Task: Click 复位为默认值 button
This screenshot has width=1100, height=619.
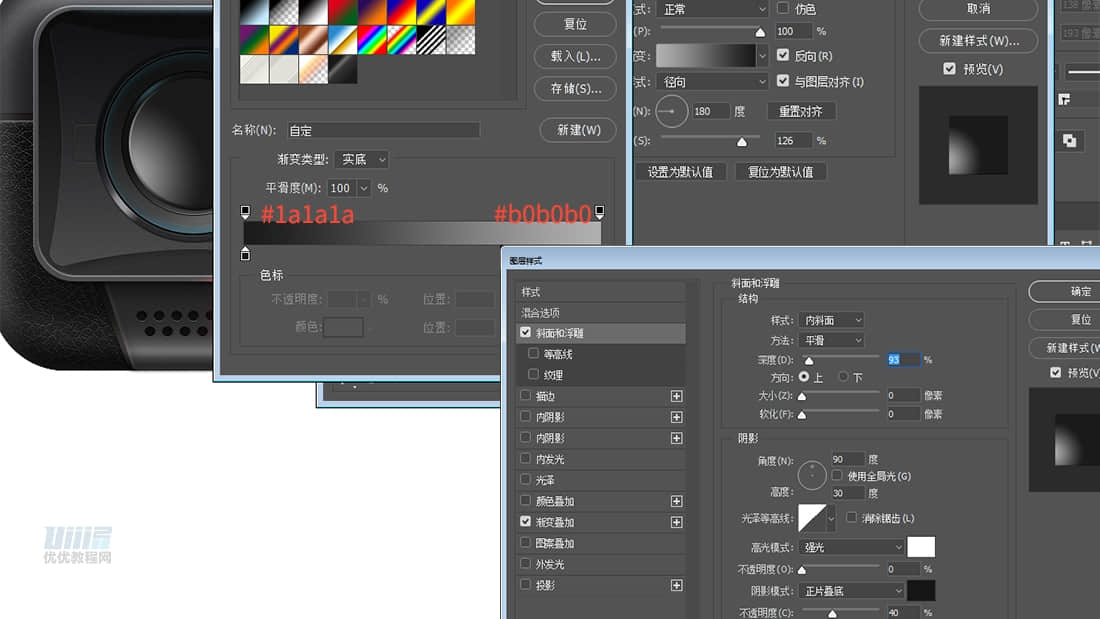Action: coord(780,172)
